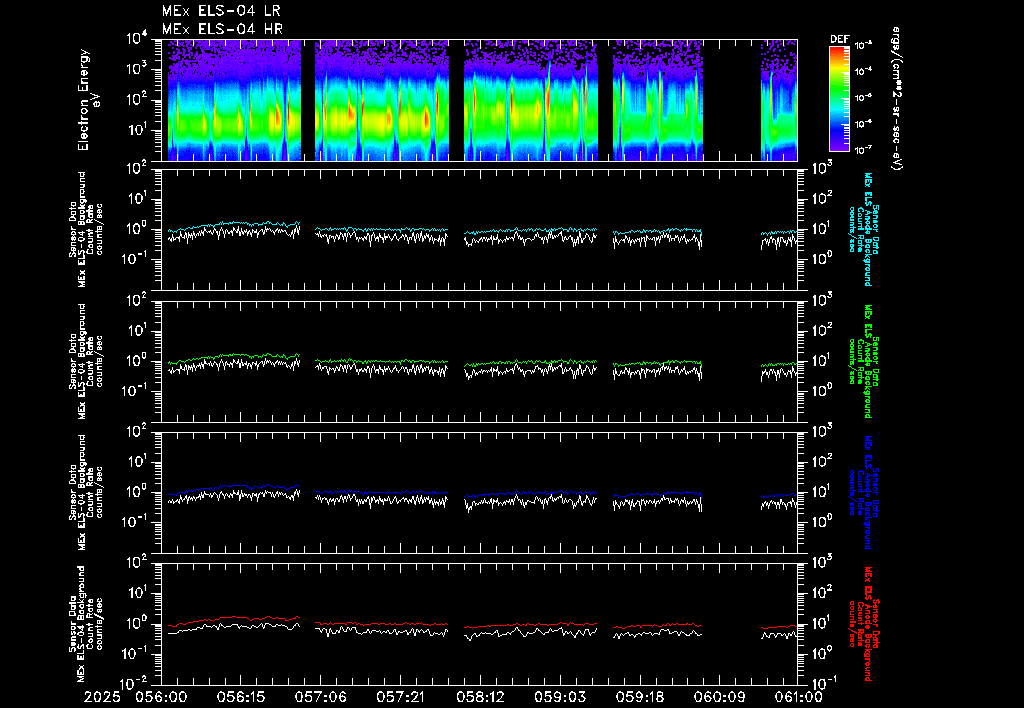Screen dimensions: 1024x708
Task: Select the 10^-4 tick on the color scale
Action: [863, 72]
